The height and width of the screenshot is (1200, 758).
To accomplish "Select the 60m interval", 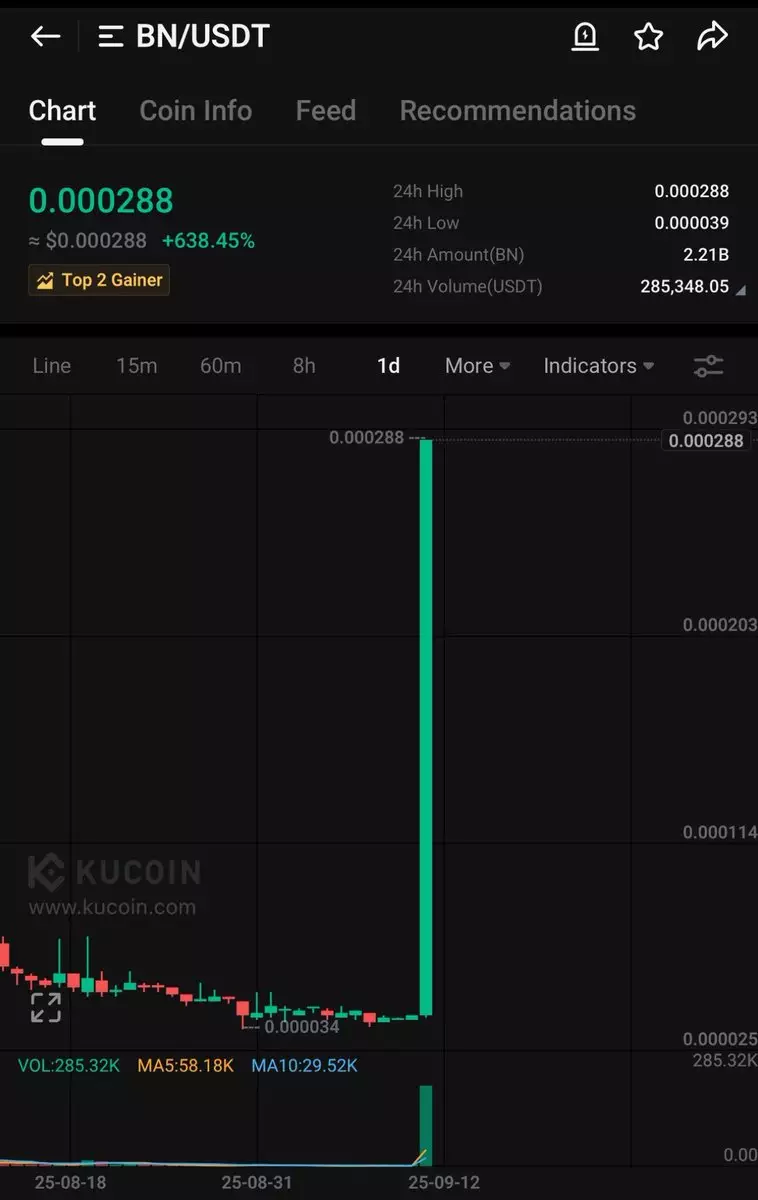I will point(220,366).
